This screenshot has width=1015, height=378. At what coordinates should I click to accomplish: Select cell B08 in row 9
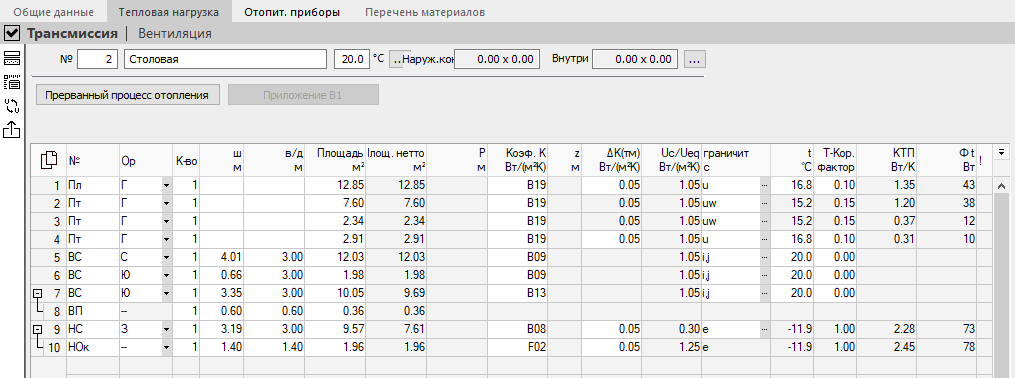coord(517,329)
